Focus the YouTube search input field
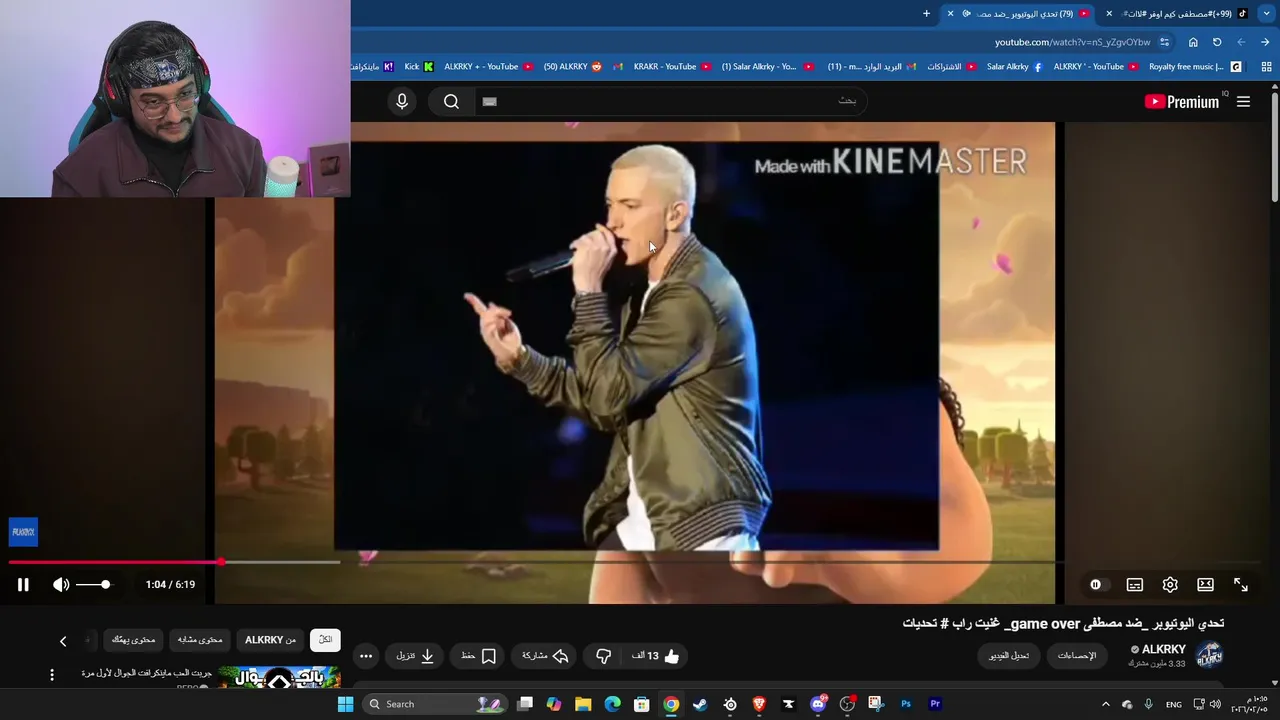This screenshot has height=720, width=1280. click(x=670, y=101)
